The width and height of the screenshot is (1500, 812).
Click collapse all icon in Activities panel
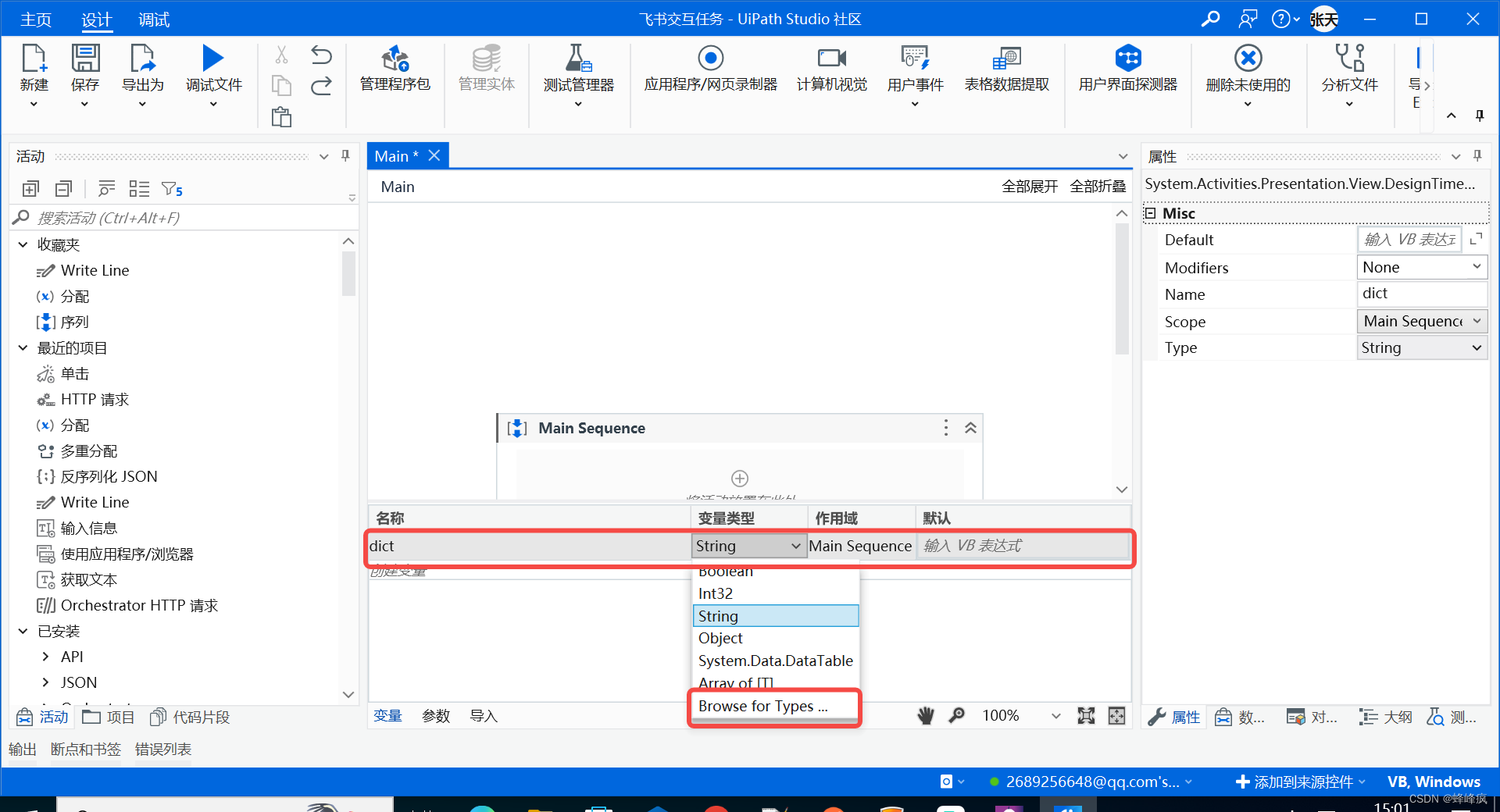point(63,188)
